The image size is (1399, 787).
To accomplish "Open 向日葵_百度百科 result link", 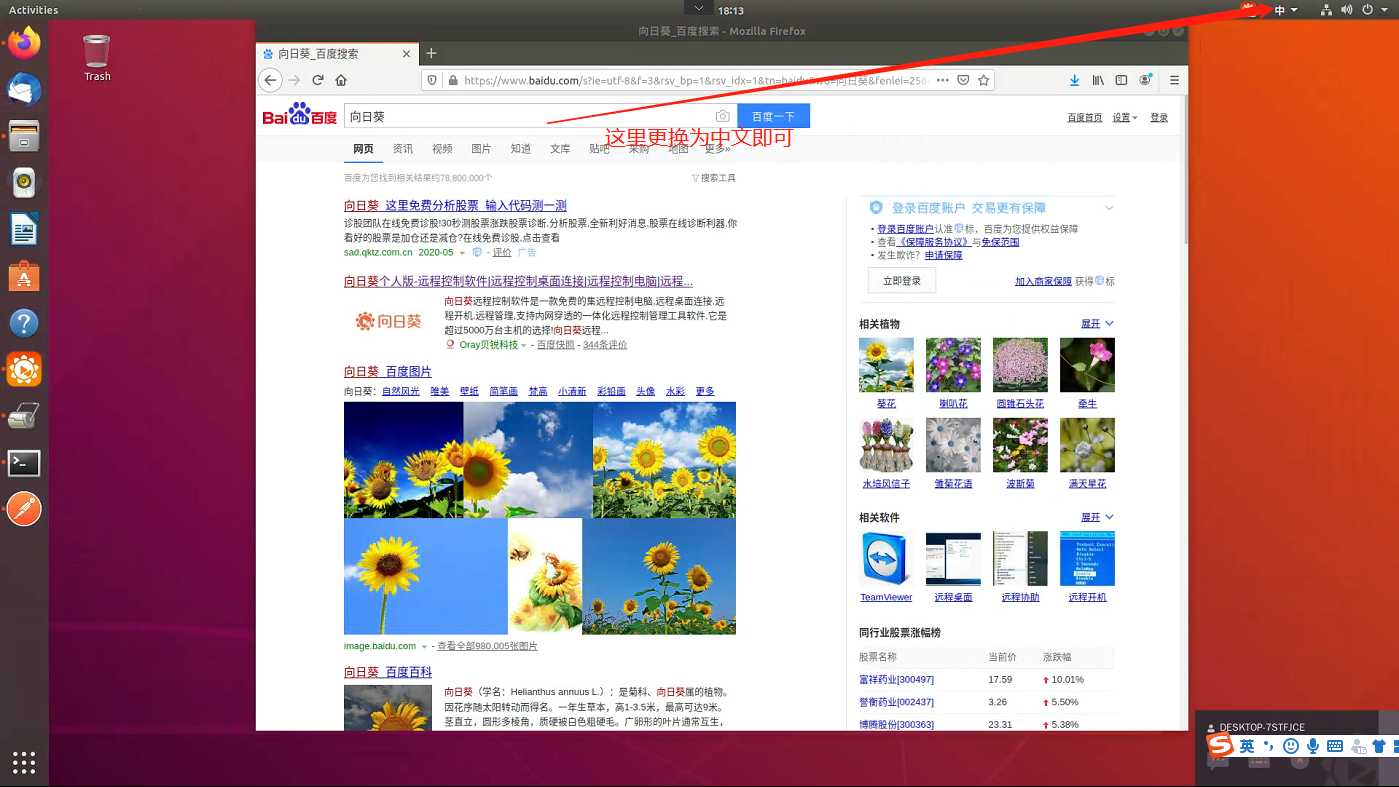I will tap(388, 672).
